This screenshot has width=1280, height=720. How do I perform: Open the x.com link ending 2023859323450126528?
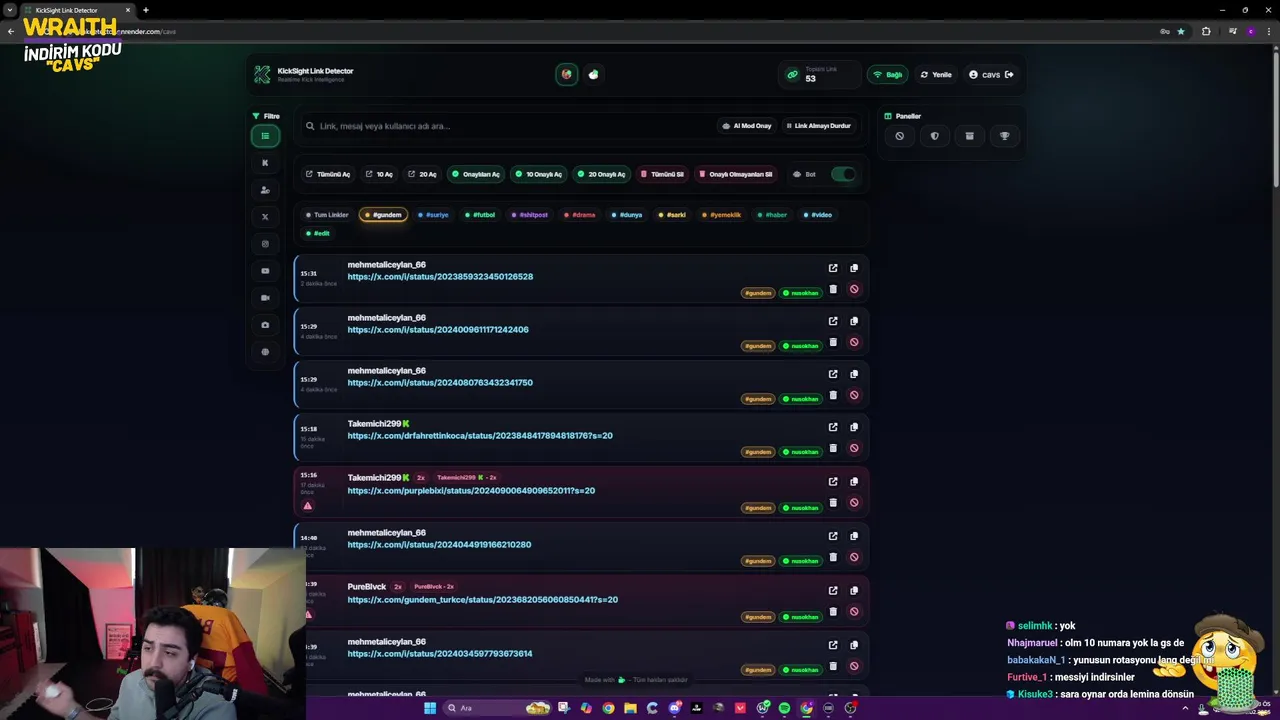pos(440,277)
